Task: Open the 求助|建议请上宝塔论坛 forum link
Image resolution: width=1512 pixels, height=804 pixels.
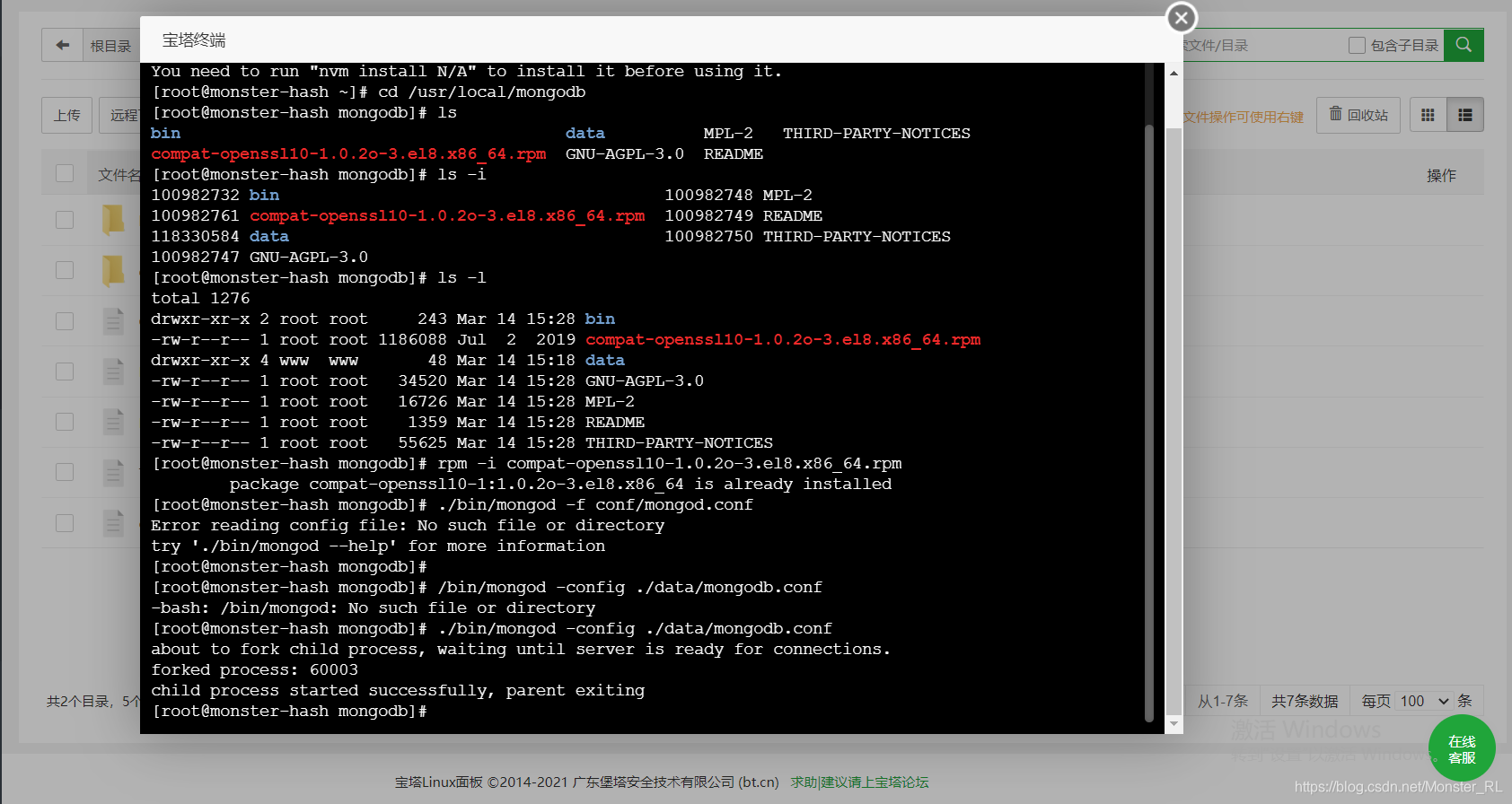Action: 859,782
